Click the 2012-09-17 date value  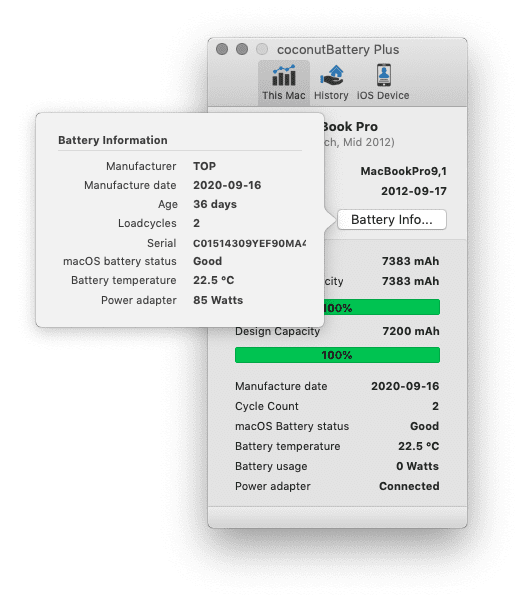[414, 191]
